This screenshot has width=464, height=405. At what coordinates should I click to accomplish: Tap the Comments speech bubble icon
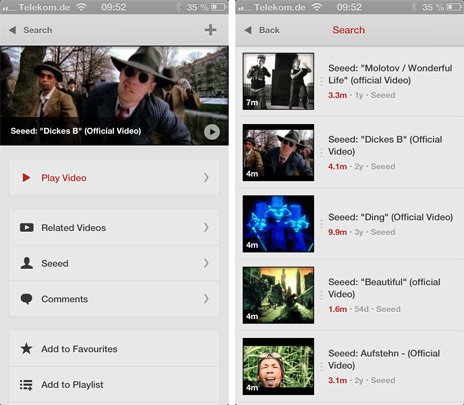26,299
